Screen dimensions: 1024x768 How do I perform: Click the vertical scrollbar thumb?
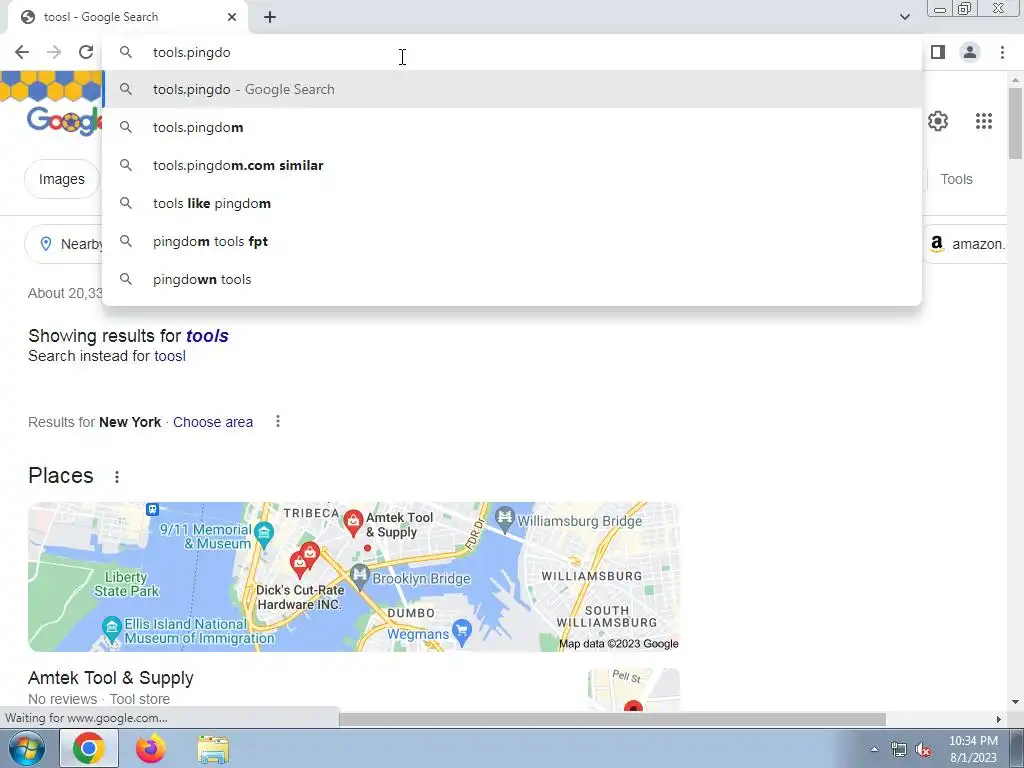[x=1015, y=122]
